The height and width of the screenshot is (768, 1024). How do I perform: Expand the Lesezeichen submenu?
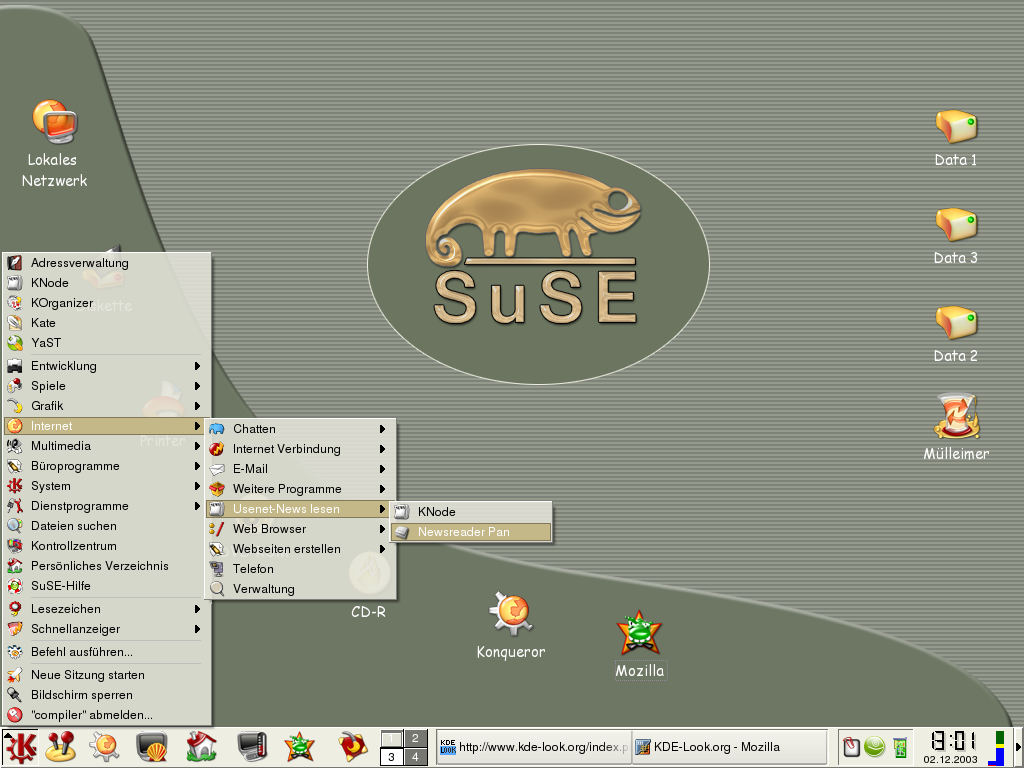107,609
